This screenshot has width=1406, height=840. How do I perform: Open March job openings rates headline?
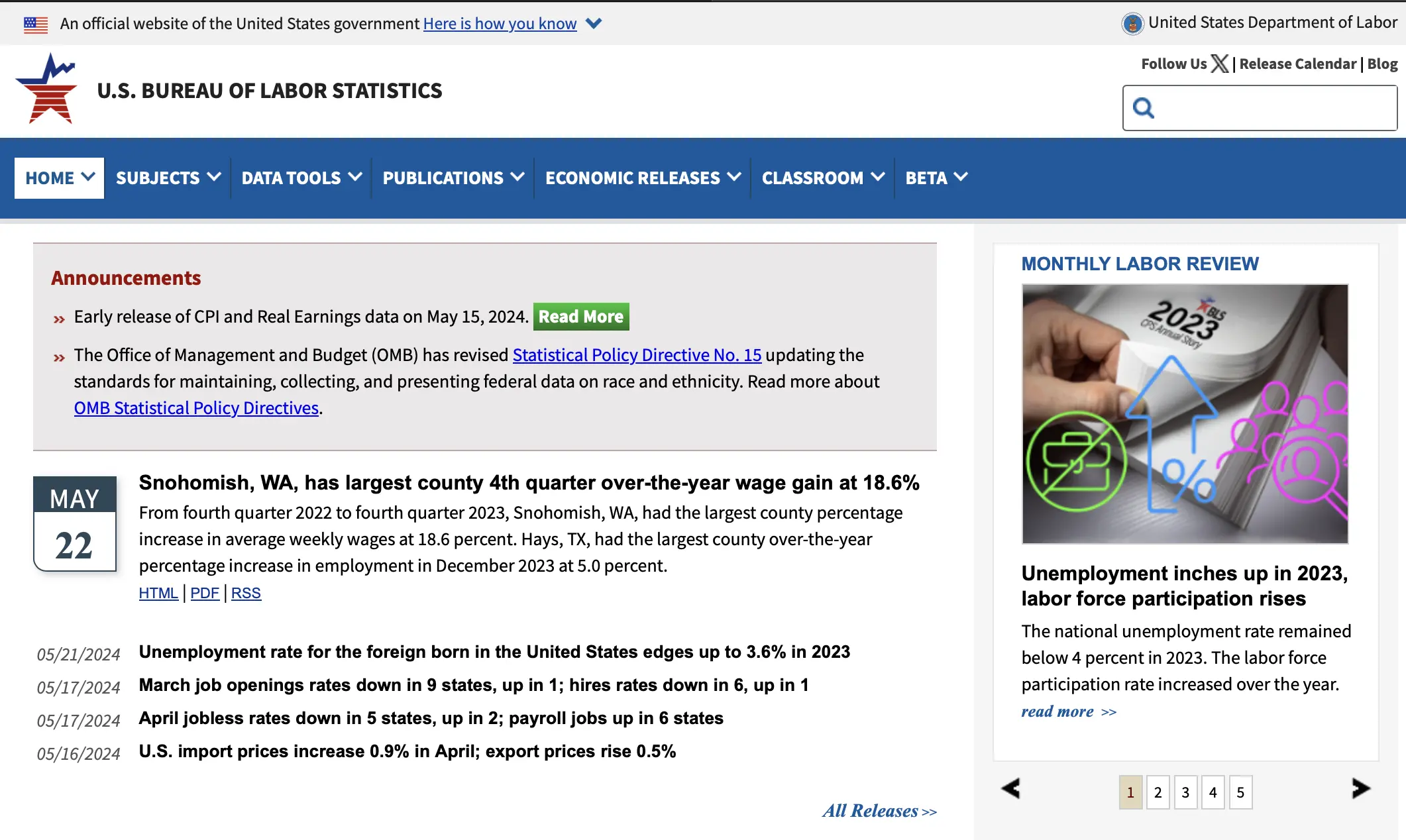point(474,685)
